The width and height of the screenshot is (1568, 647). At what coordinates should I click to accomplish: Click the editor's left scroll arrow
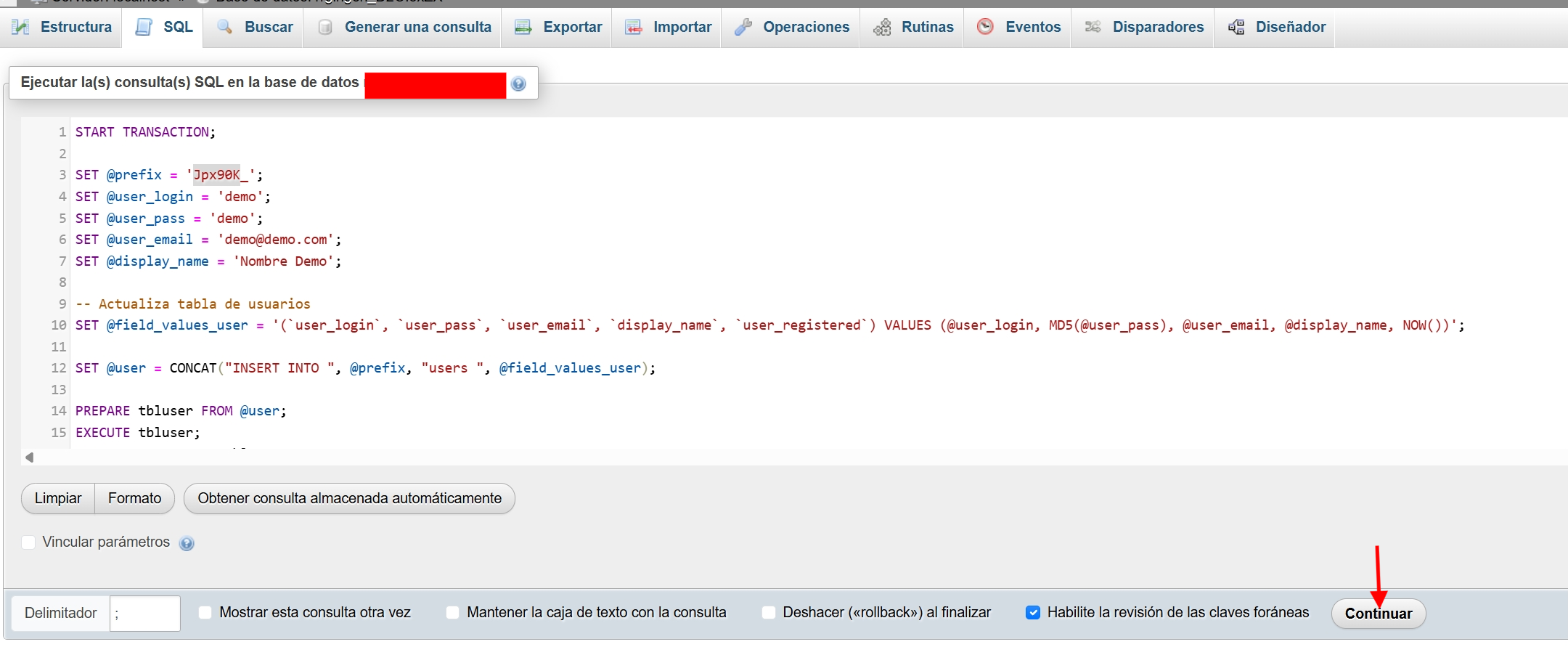30,457
